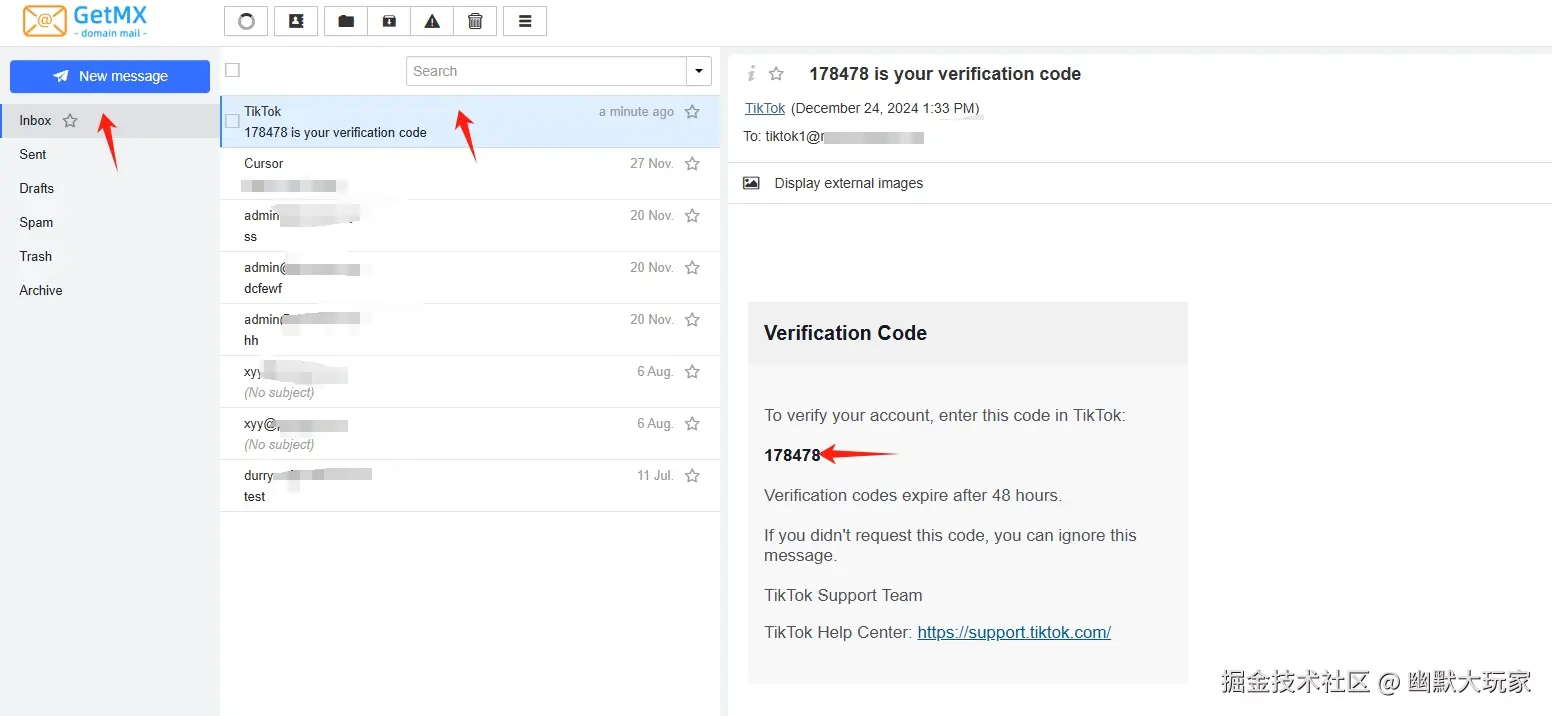Star the opened message in reading pane

click(x=776, y=74)
